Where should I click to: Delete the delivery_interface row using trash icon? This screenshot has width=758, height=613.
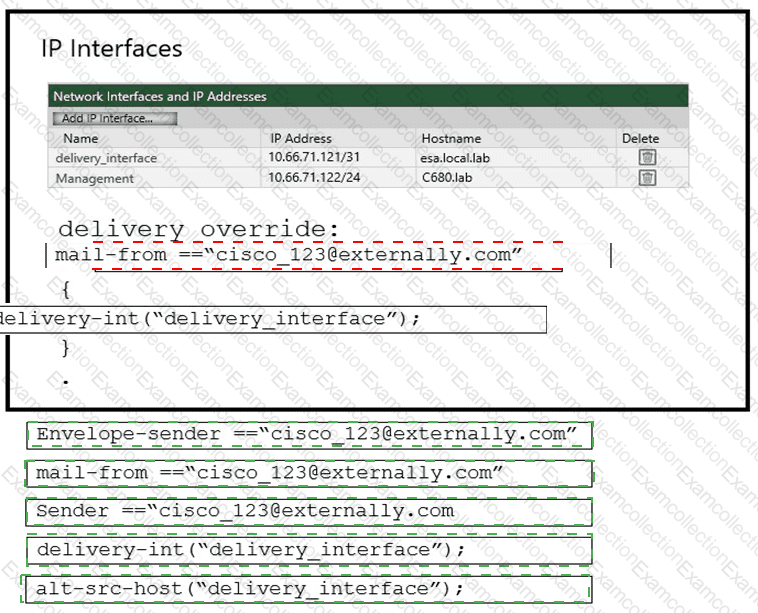pos(647,157)
